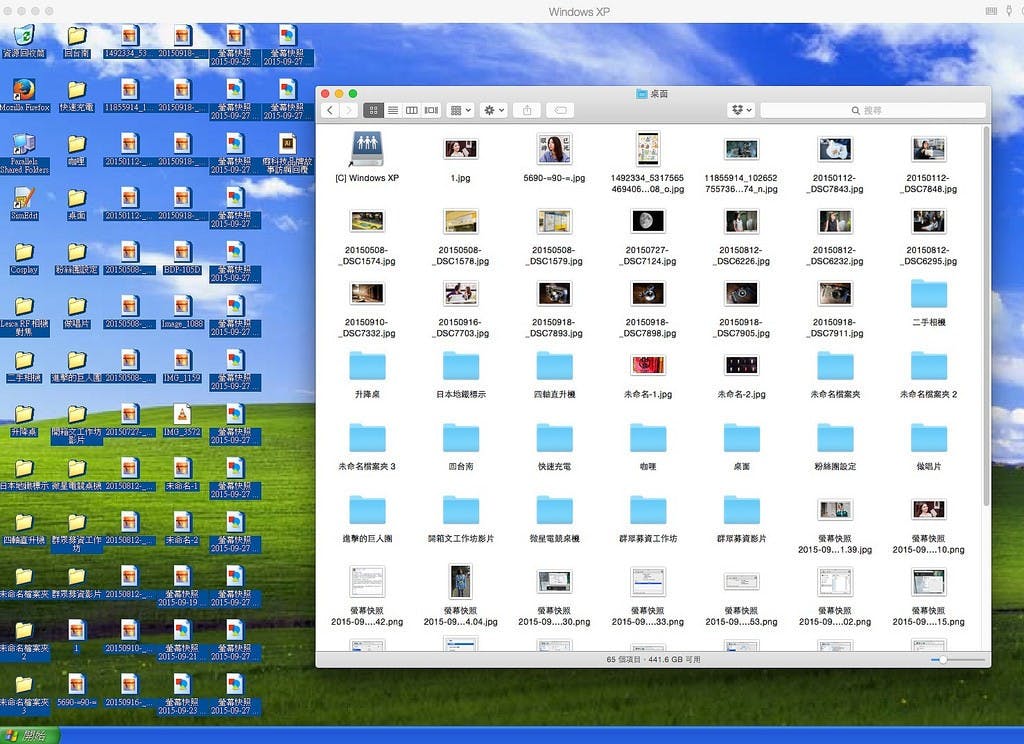Open the VLC file IMG_3572 on desktop

[x=181, y=415]
